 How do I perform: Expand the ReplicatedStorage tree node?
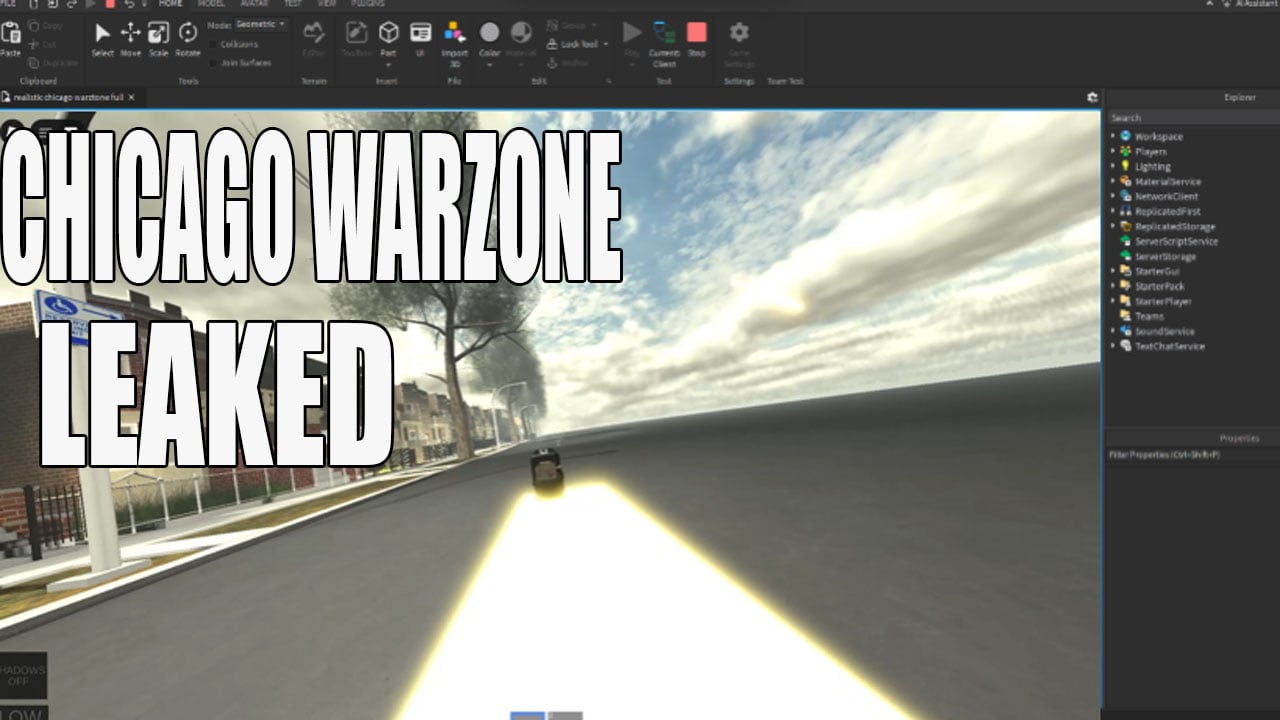pyautogui.click(x=1113, y=226)
